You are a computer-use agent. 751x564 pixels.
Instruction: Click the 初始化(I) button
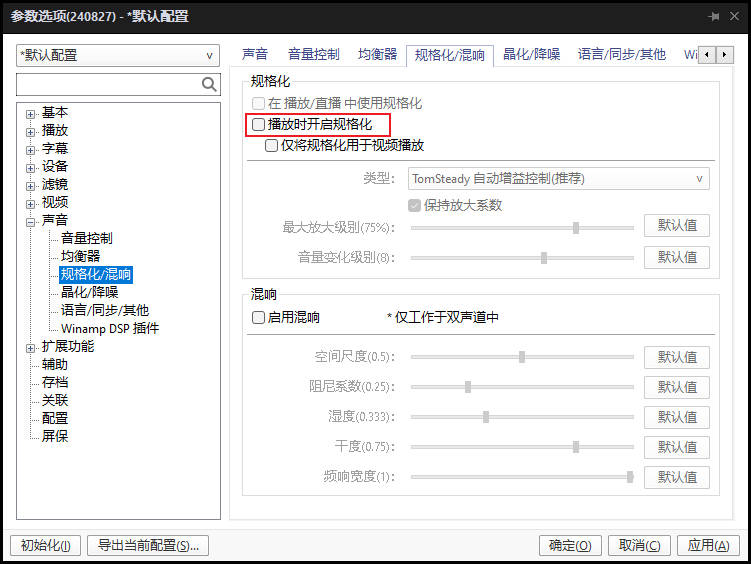click(x=46, y=545)
